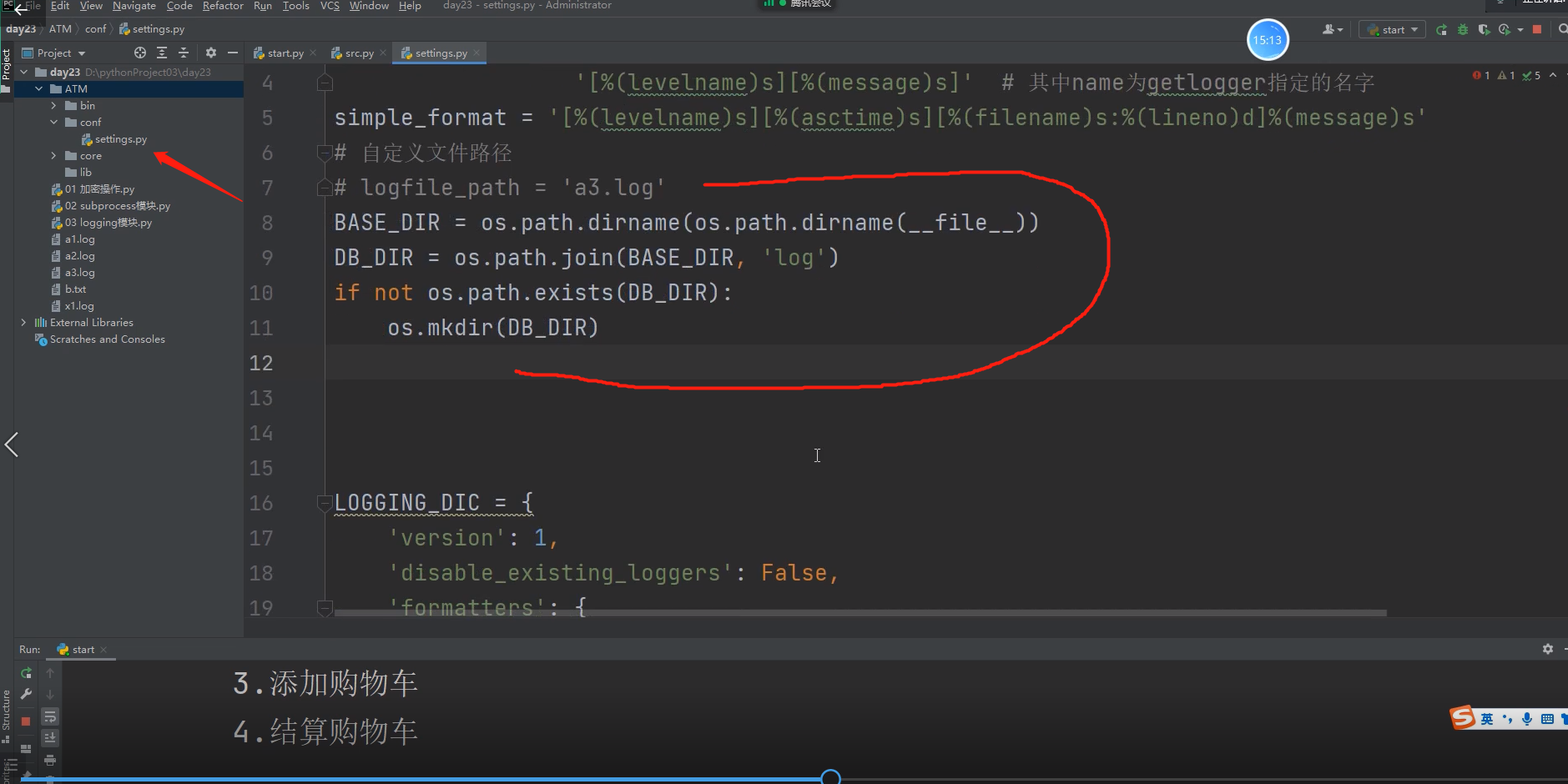Print the Run console output
The width and height of the screenshot is (1568, 784).
point(50,760)
